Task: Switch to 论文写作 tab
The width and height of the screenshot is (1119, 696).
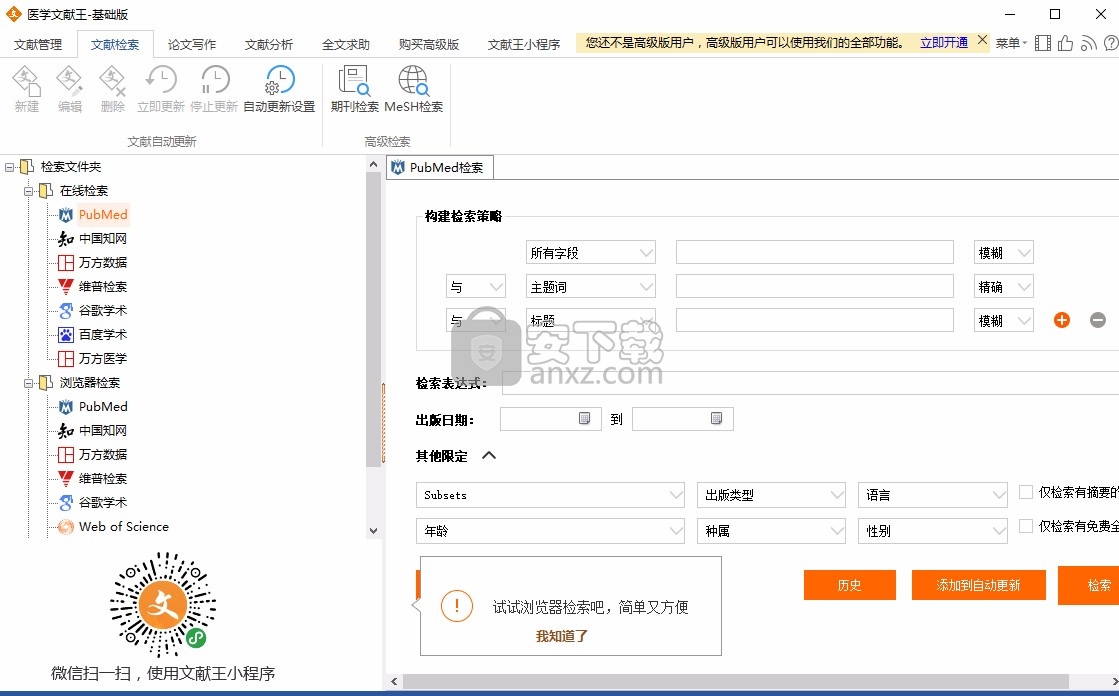Action: point(192,44)
